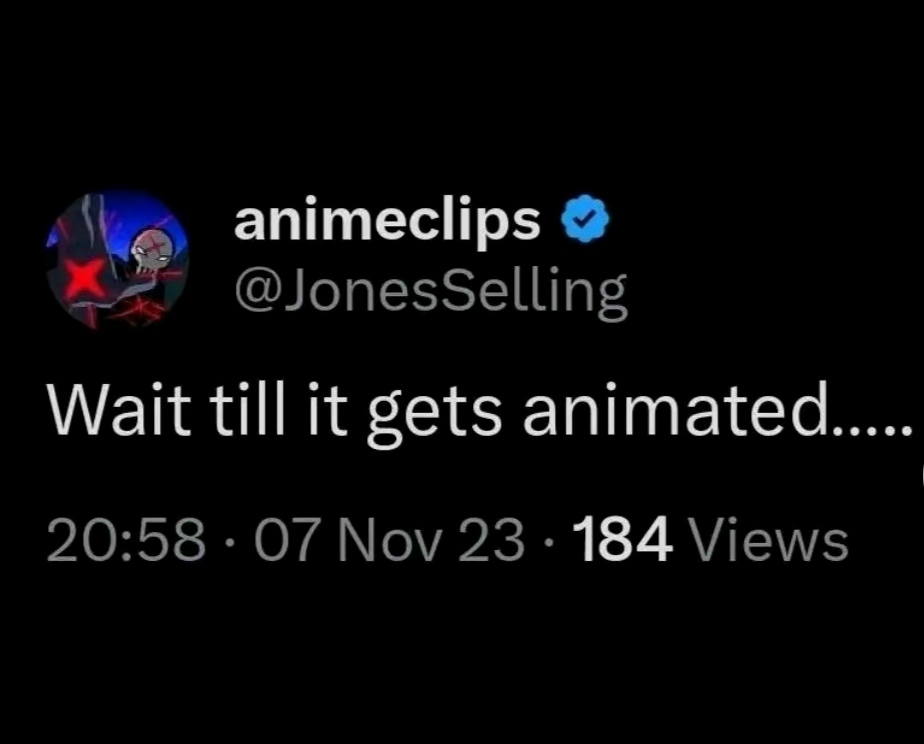Click the 20:58 timestamp
This screenshot has height=744, width=924.
pyautogui.click(x=127, y=539)
